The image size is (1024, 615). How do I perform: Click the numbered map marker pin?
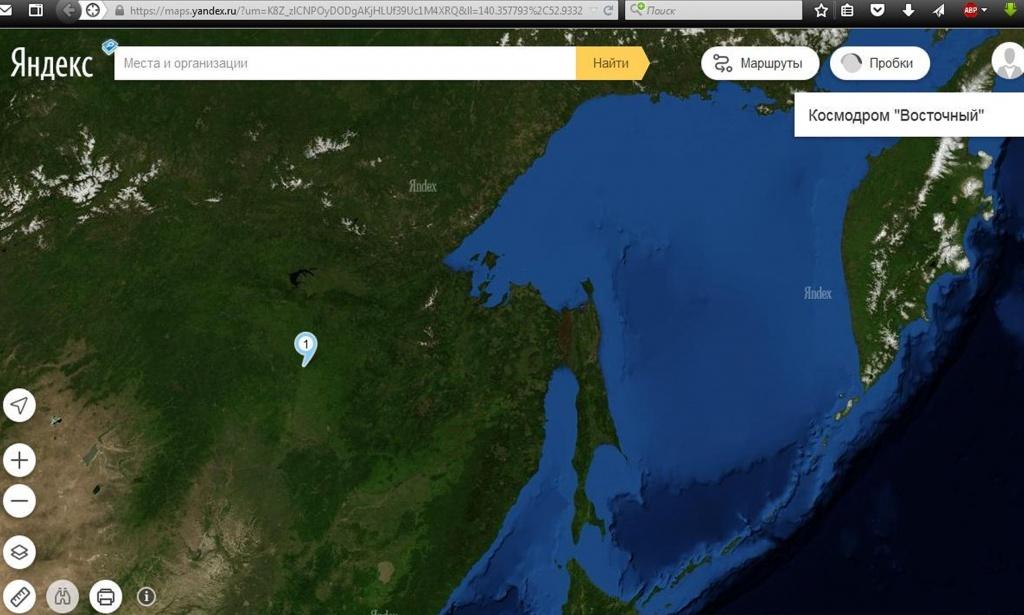[x=306, y=347]
